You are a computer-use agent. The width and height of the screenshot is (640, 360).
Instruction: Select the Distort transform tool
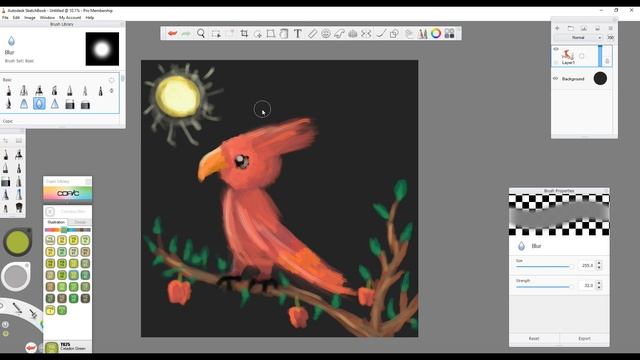271,33
